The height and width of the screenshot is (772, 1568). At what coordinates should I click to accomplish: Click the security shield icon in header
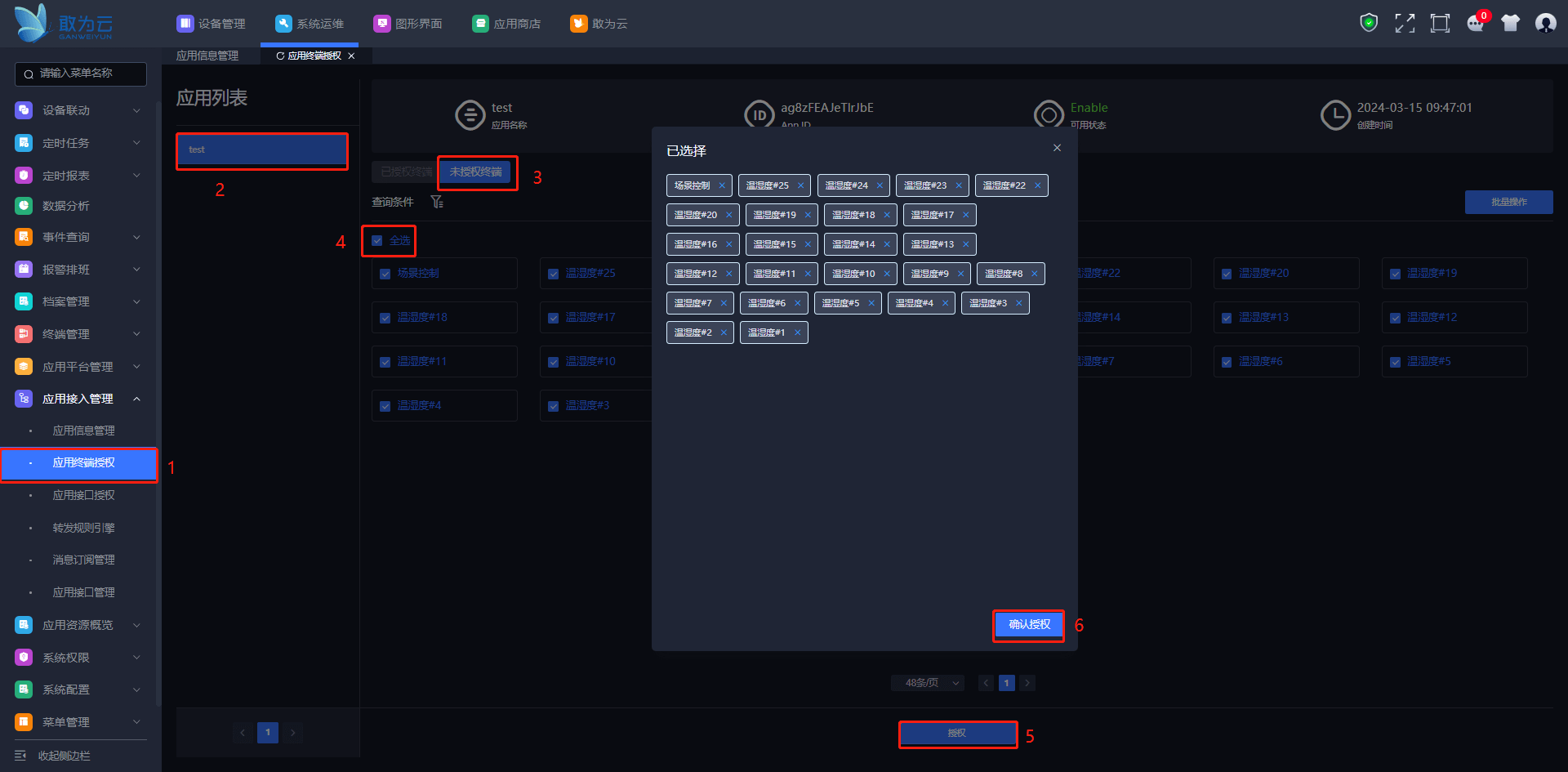[x=1369, y=23]
